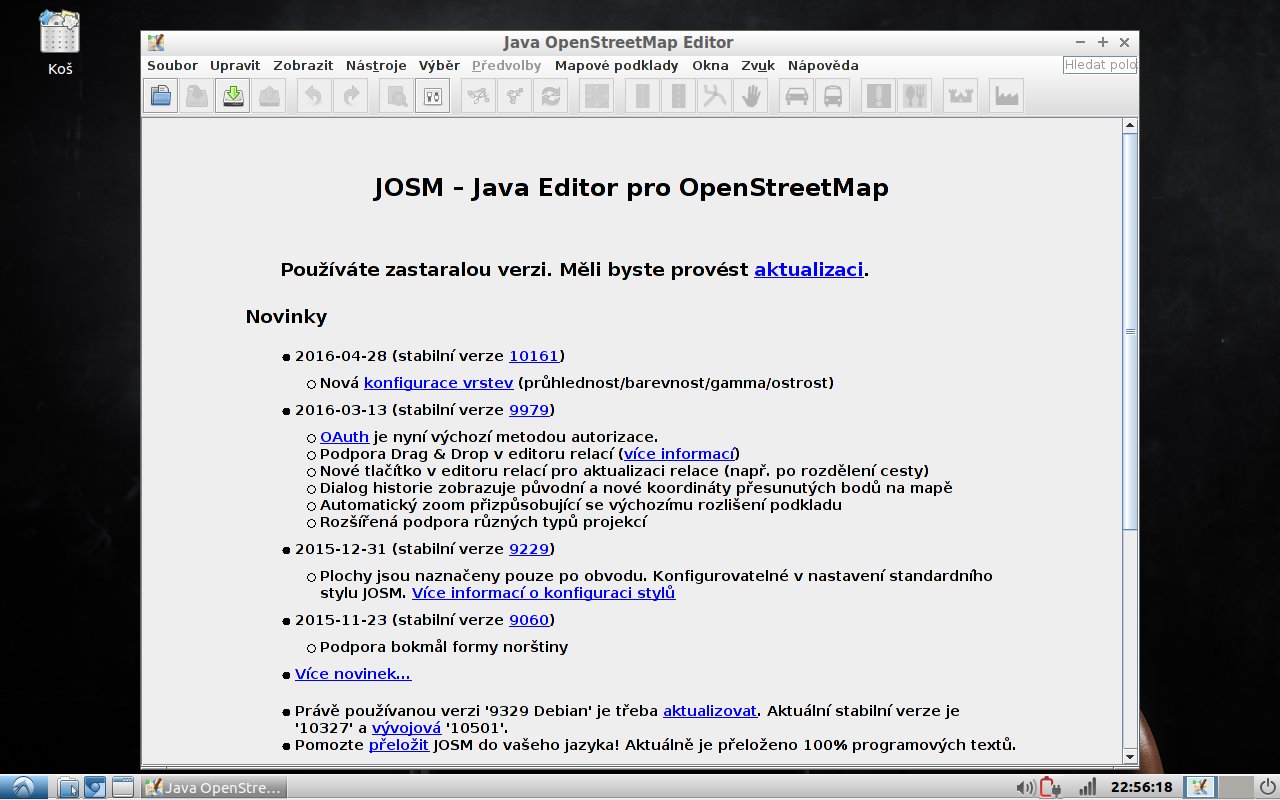Click the scrollbar down arrow

(x=1130, y=756)
